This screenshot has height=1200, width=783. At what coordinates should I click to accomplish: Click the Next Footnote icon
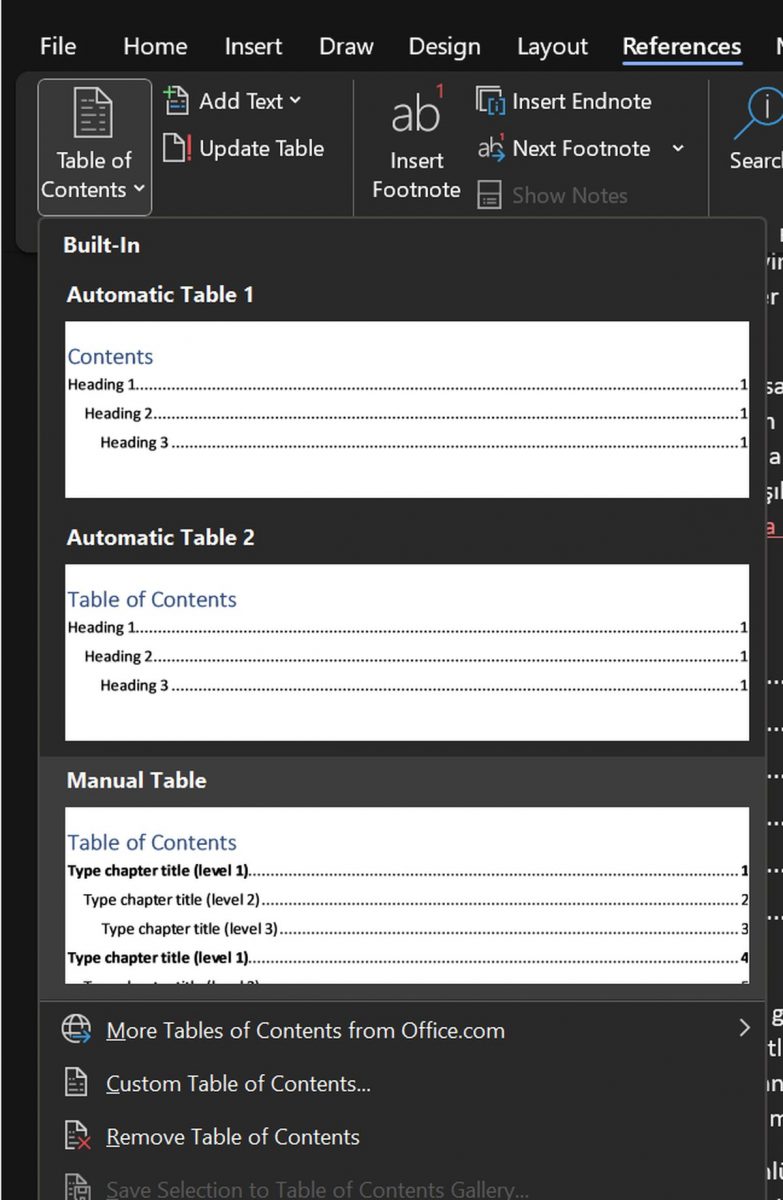[x=490, y=149]
